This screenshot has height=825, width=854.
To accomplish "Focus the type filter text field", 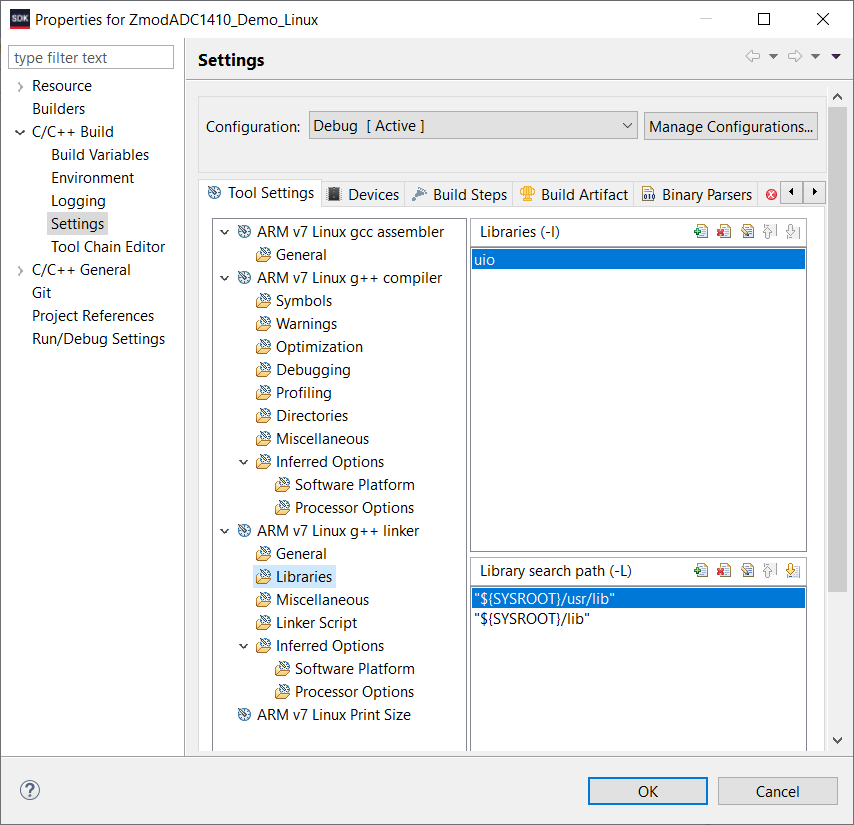I will pos(91,57).
